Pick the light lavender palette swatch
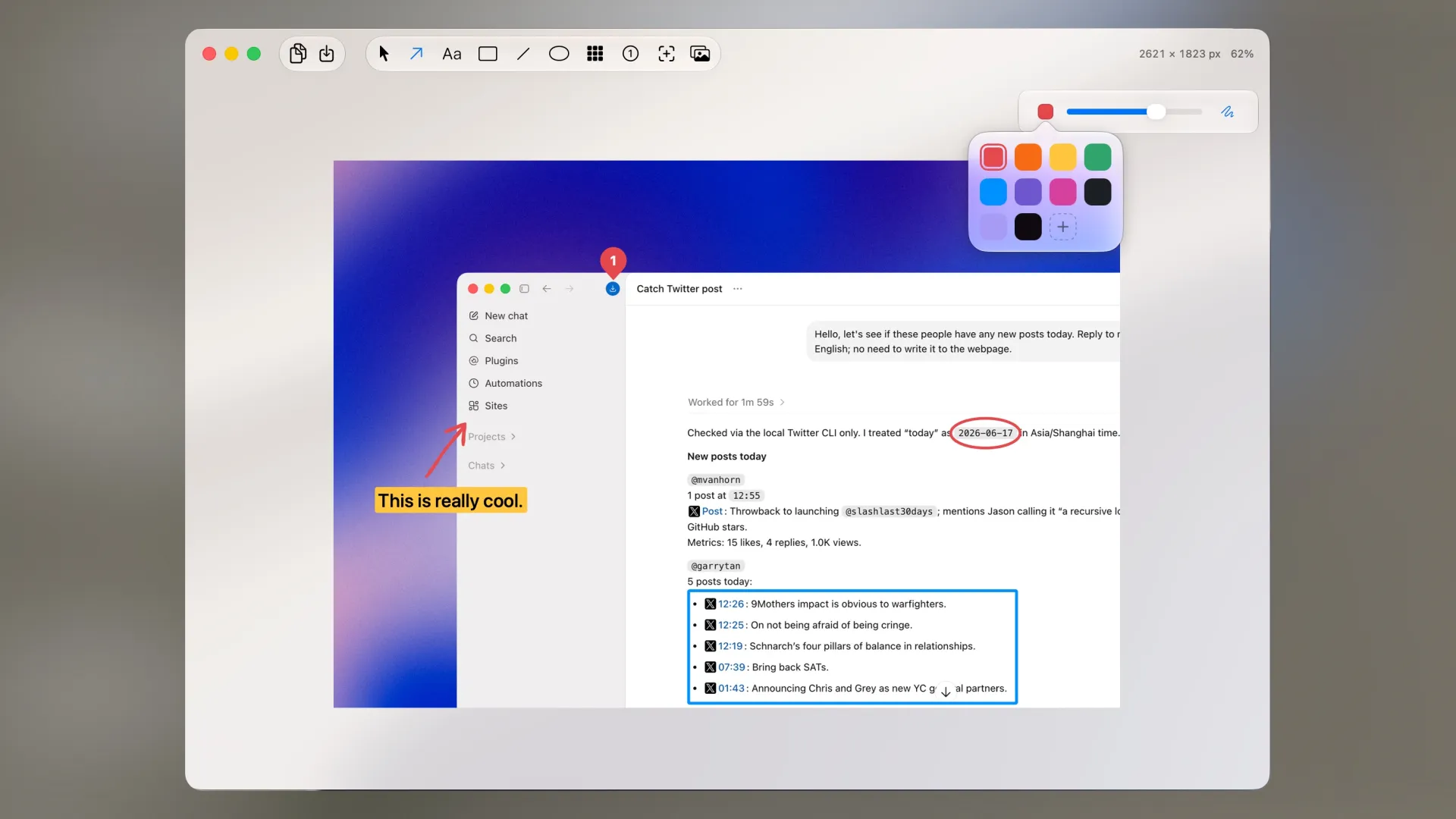The image size is (1456, 819). pyautogui.click(x=993, y=227)
